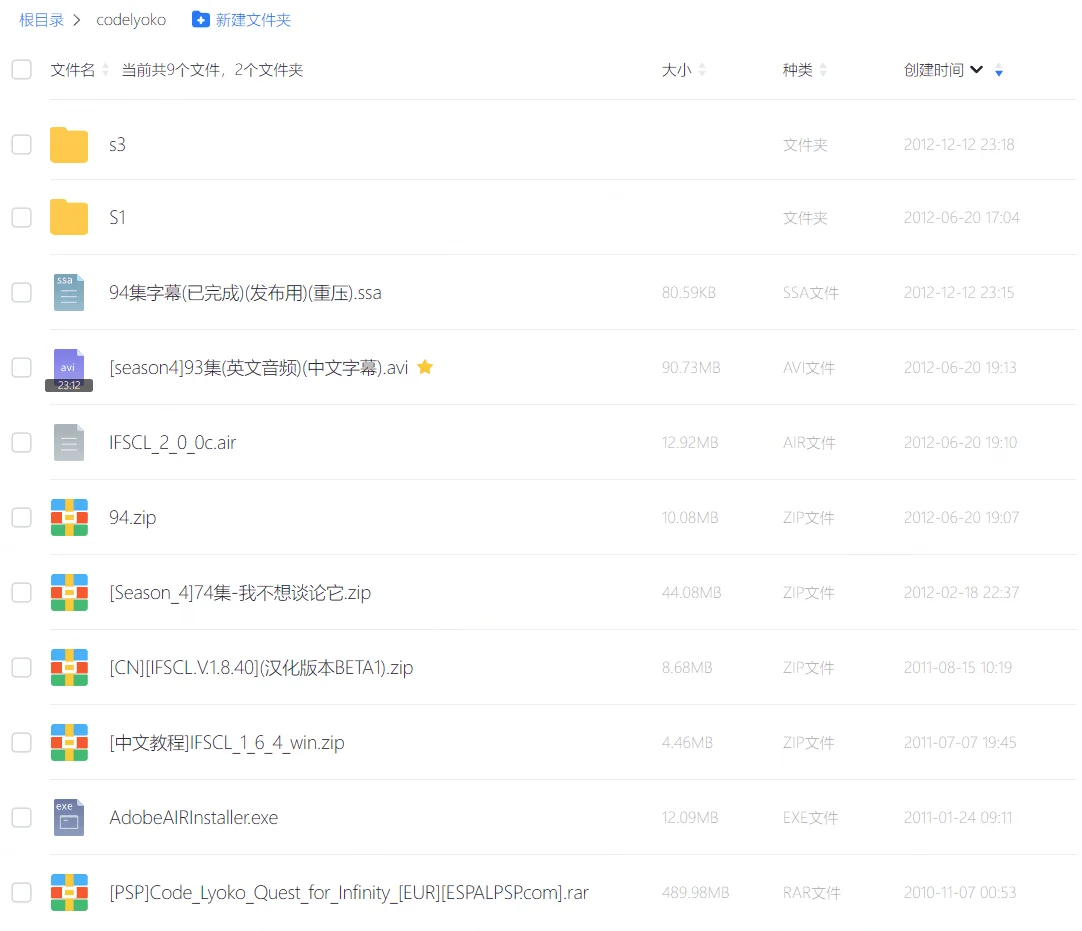Check the box for the s3 folder
The height and width of the screenshot is (931, 1082).
(x=21, y=144)
